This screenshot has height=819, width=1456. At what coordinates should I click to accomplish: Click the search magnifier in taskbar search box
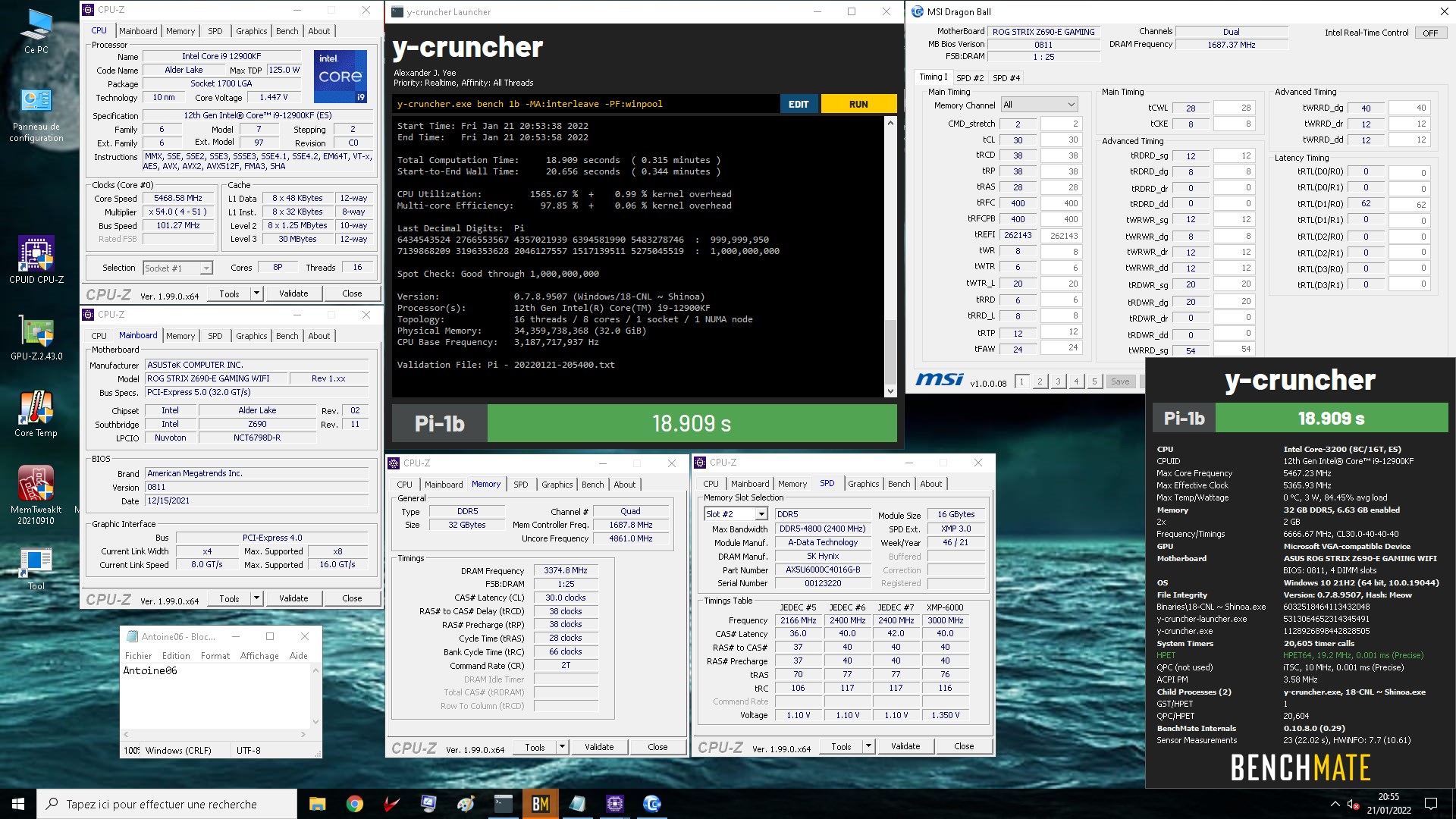tap(52, 804)
